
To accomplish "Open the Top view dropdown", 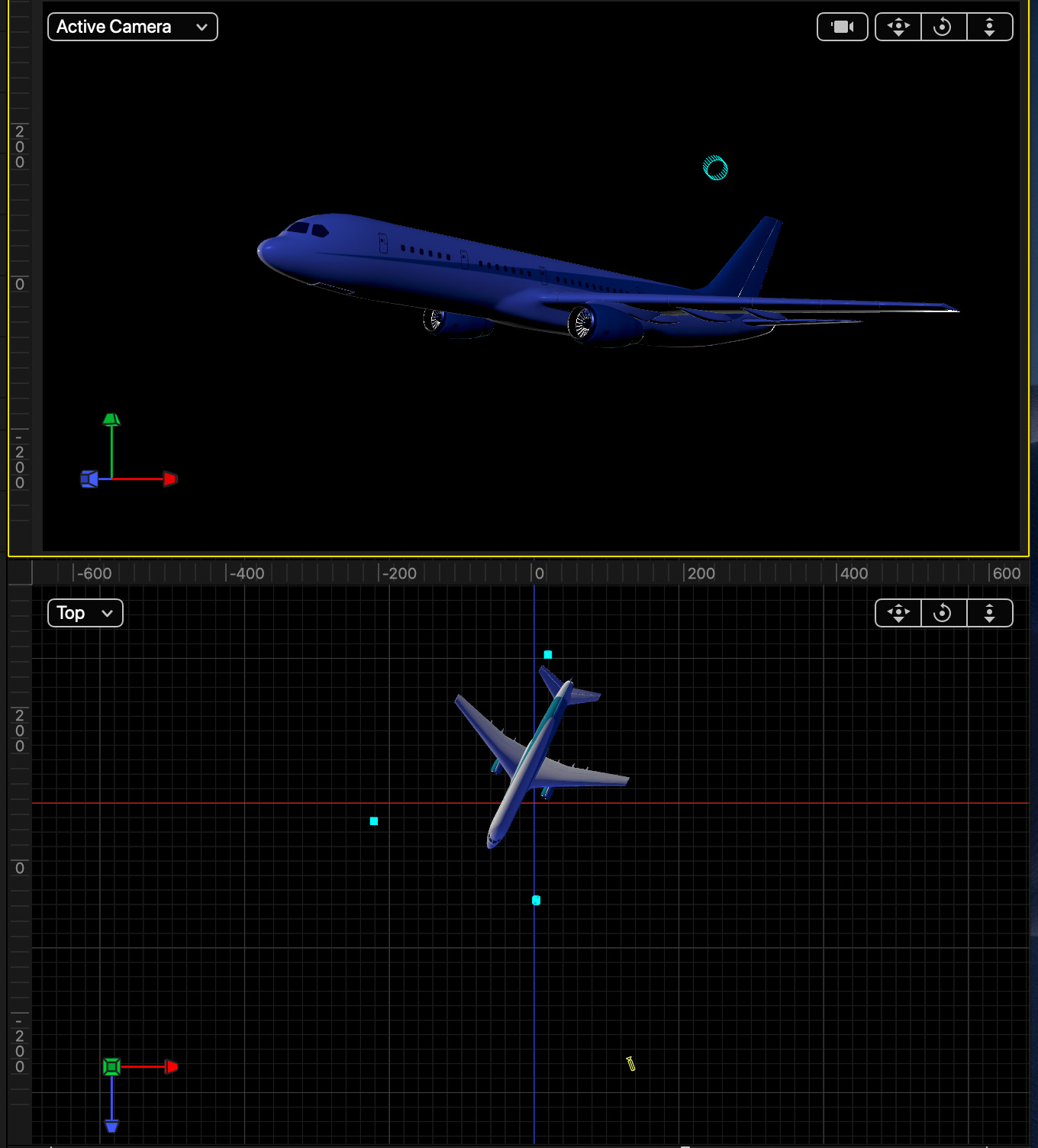I will pos(85,613).
